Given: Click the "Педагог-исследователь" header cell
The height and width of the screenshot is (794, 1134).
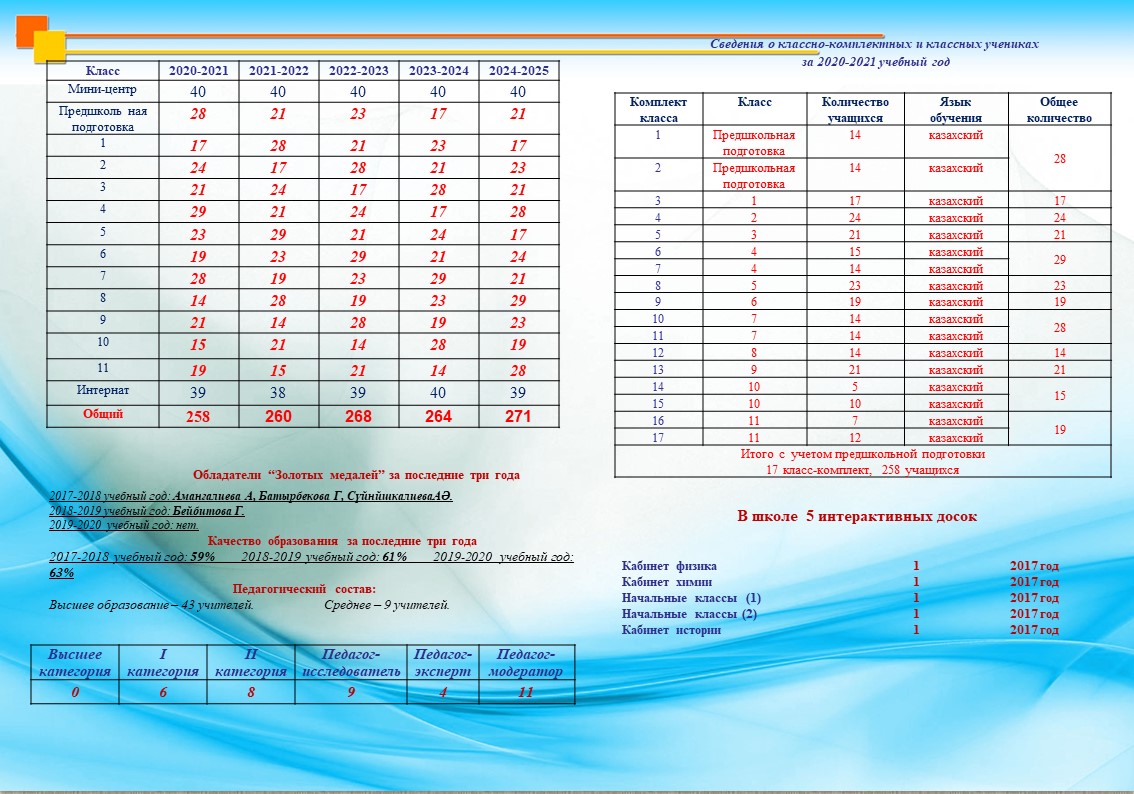Looking at the screenshot, I should point(351,663).
